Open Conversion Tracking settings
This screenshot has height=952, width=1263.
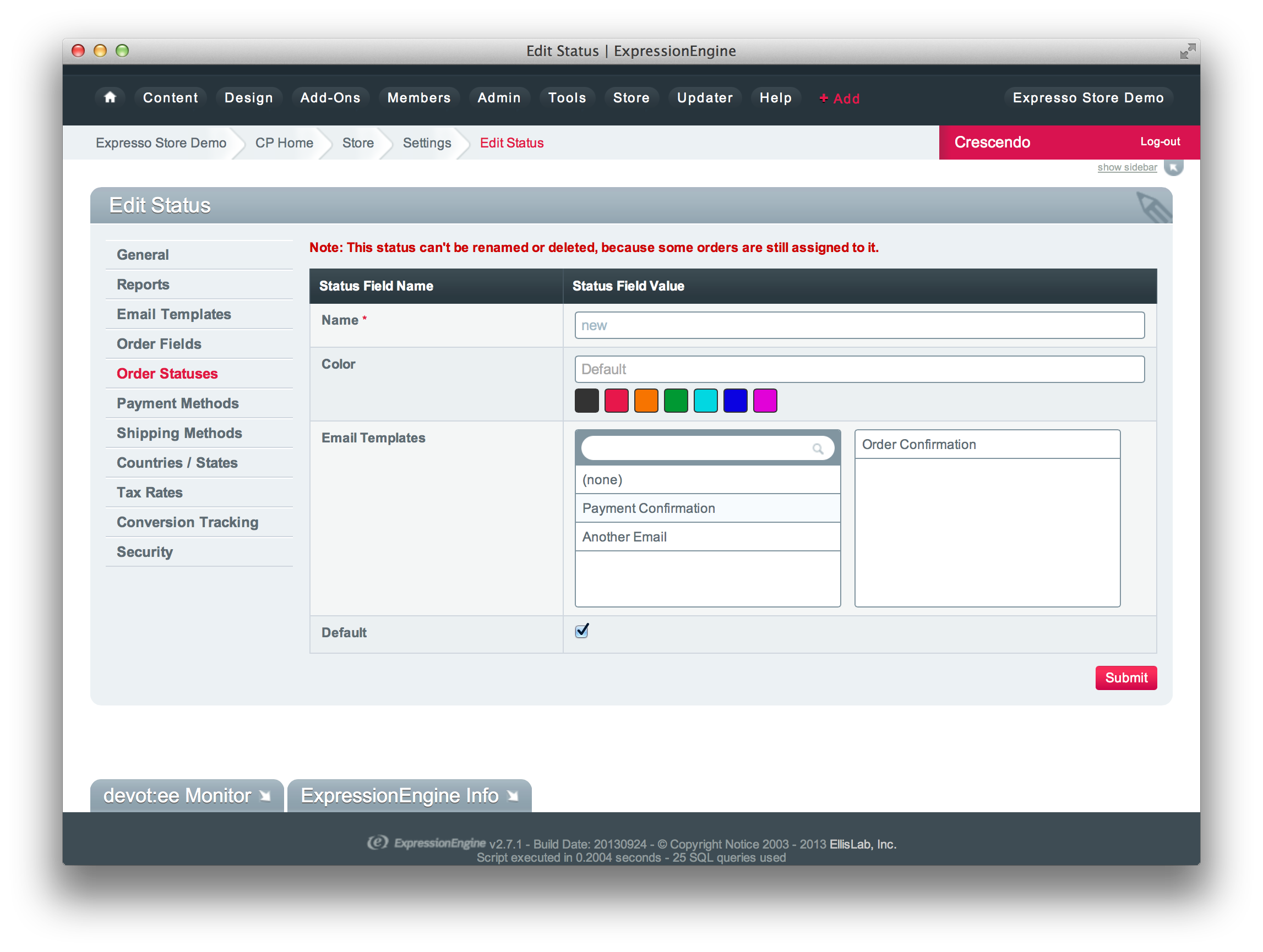(x=199, y=522)
